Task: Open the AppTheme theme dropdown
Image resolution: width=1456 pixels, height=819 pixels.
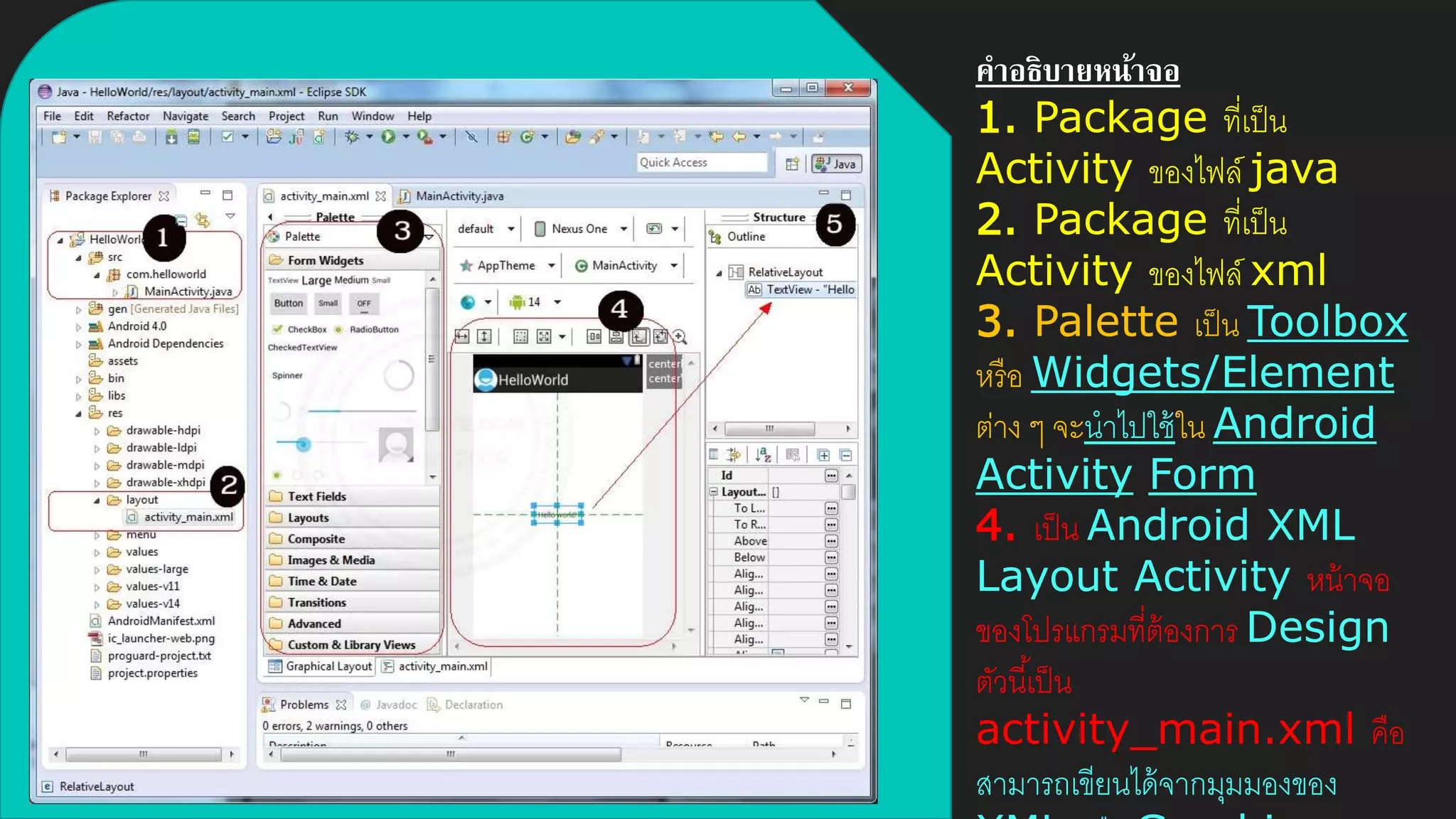Action: pos(507,266)
